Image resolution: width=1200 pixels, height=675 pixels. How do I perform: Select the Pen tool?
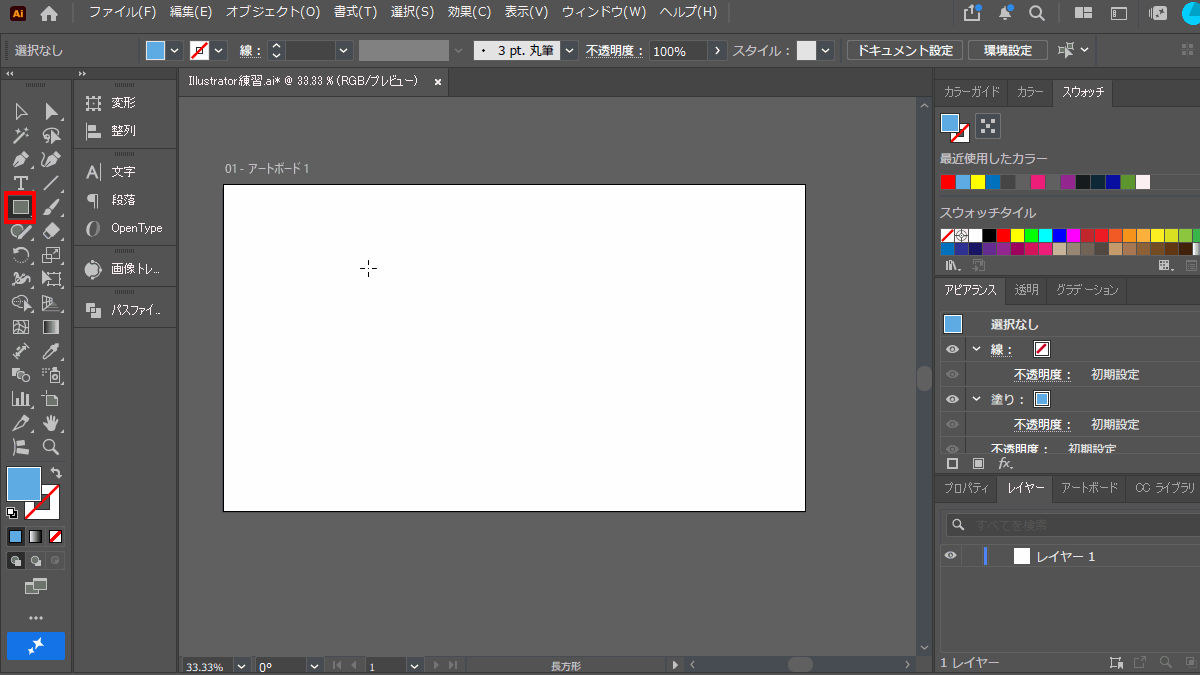point(20,159)
